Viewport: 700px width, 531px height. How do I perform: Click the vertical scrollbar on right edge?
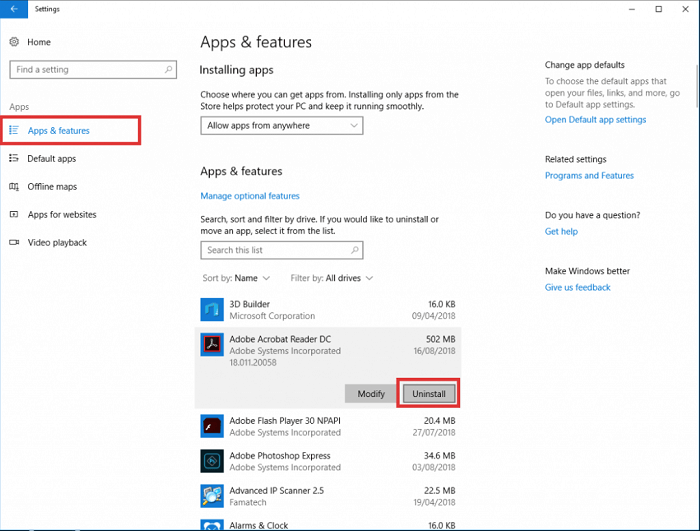tap(697, 86)
